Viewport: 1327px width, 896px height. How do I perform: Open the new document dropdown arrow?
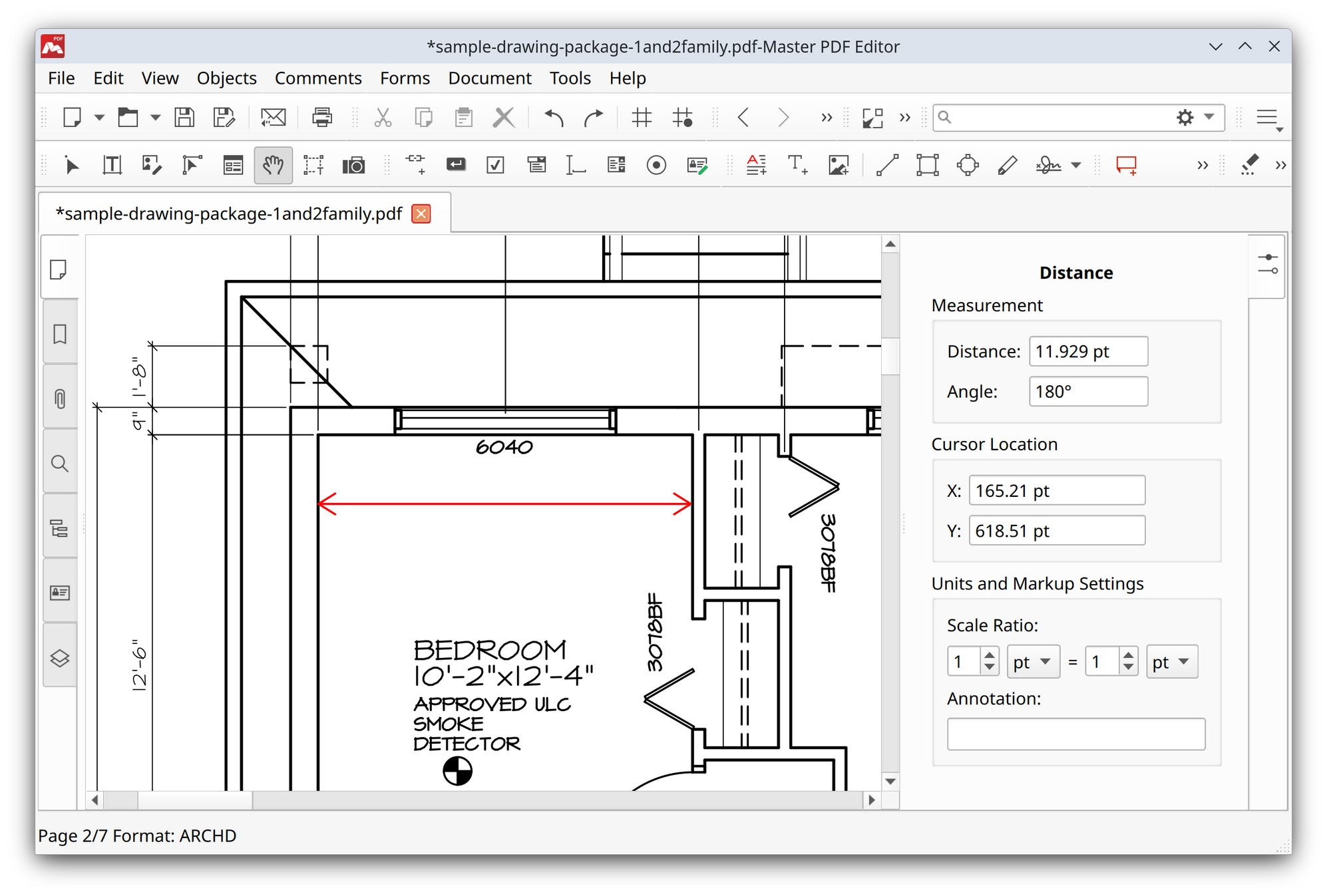(x=99, y=118)
